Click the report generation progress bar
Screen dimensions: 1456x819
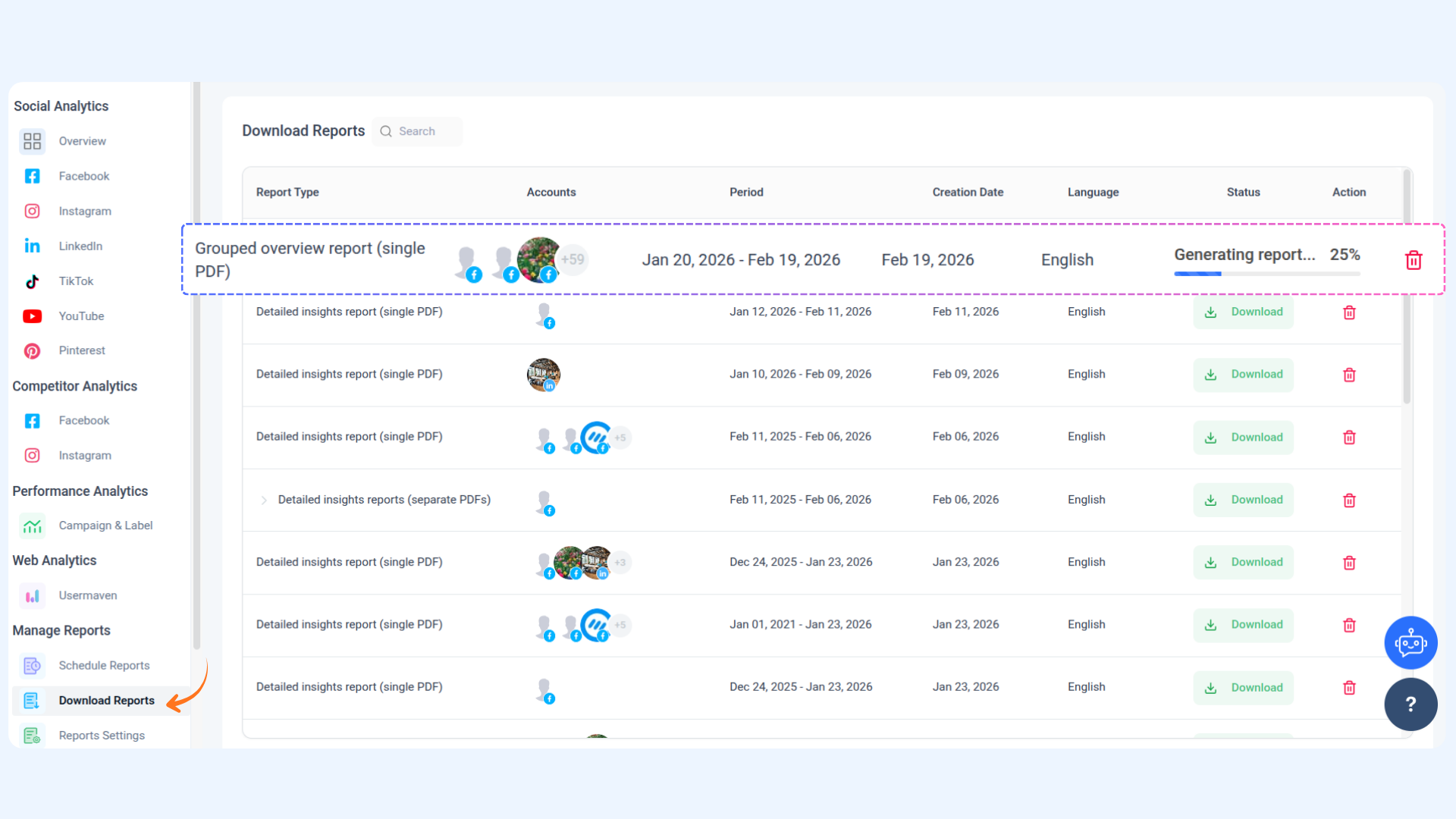tap(1267, 274)
